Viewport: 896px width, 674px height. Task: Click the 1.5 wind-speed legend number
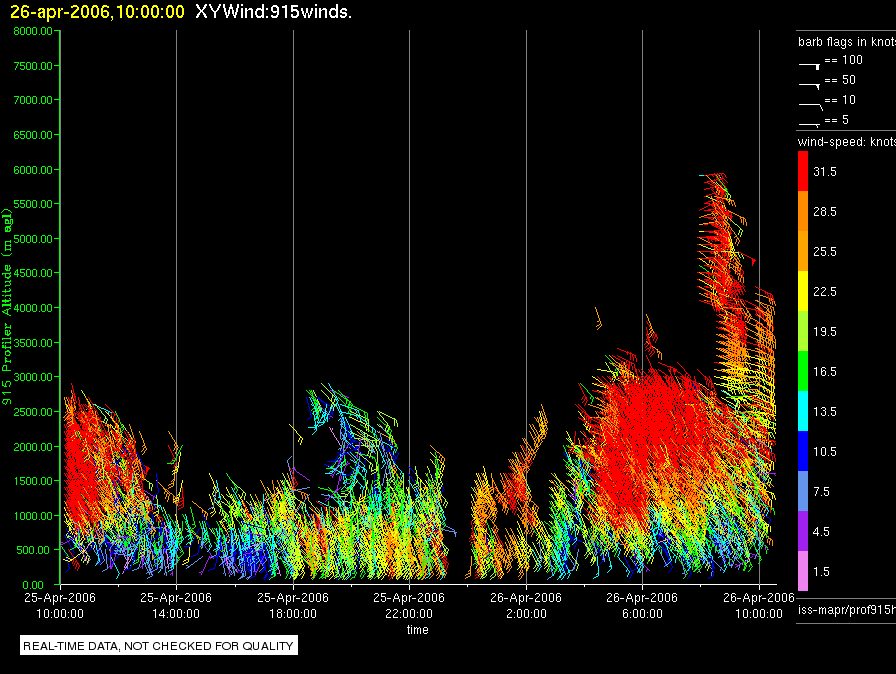click(x=821, y=572)
